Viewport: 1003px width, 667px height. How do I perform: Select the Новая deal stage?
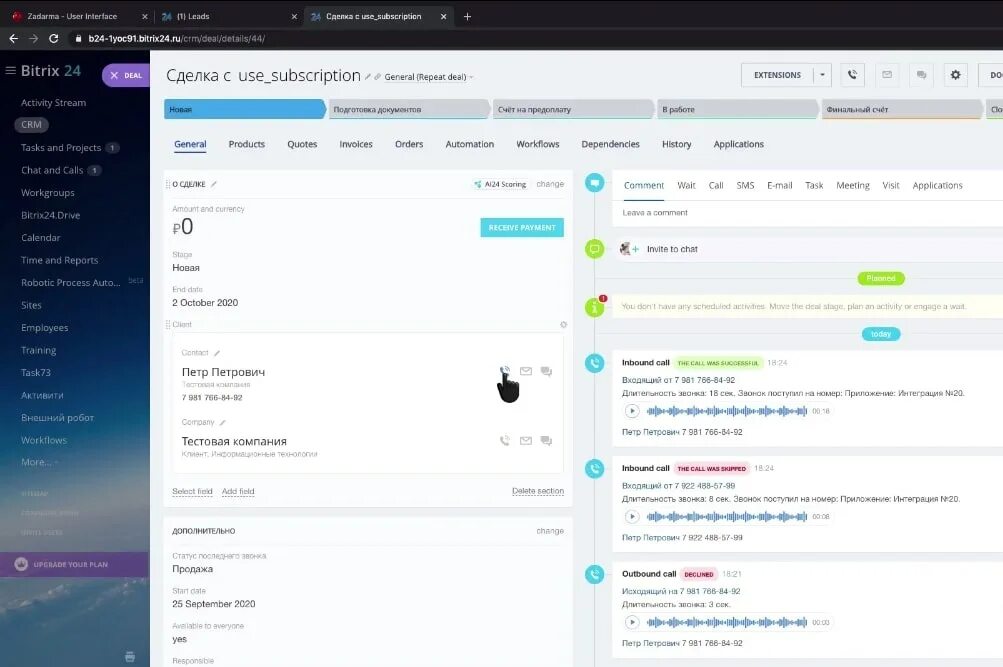point(244,109)
